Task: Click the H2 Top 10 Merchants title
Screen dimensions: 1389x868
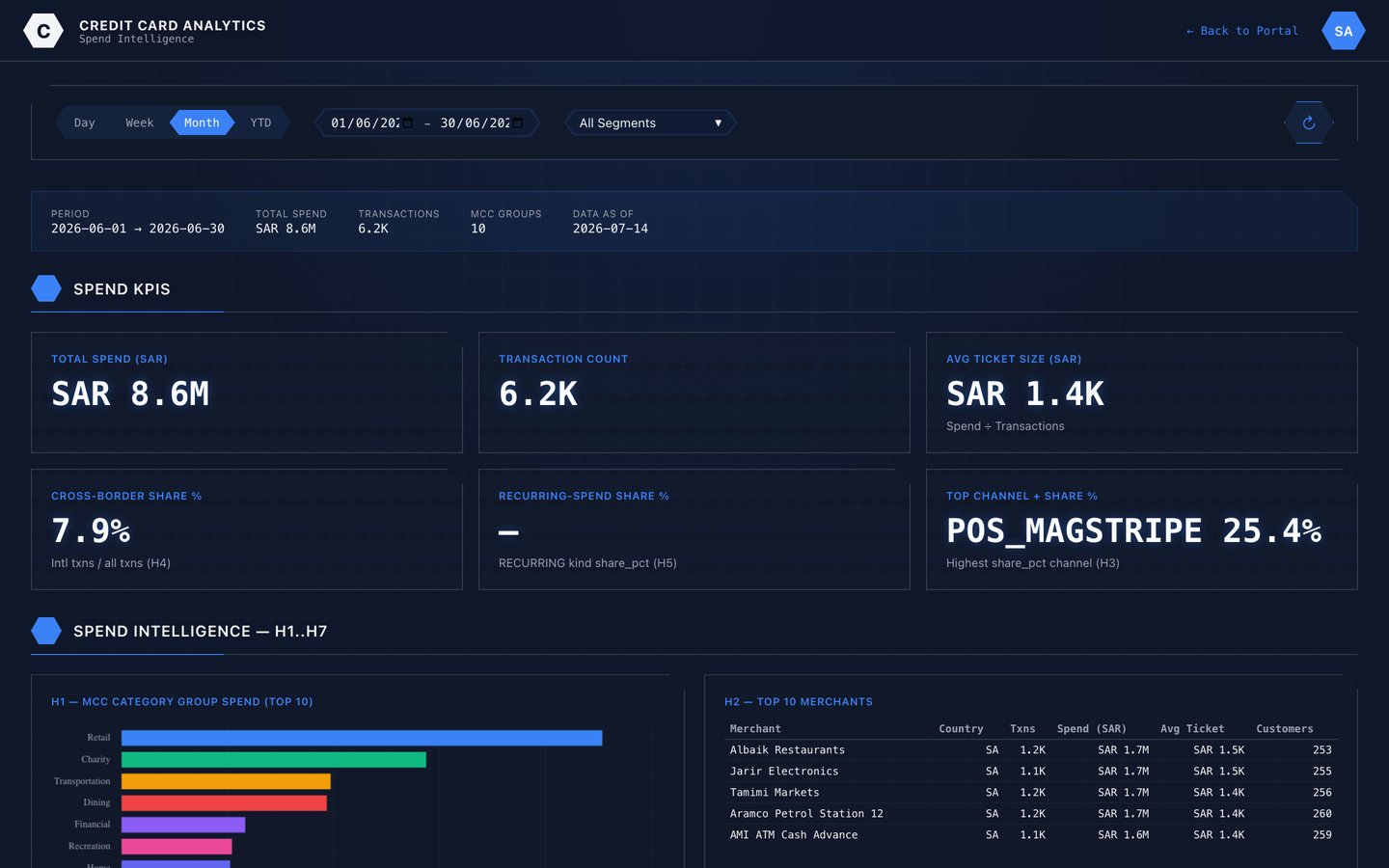Action: pos(799,702)
